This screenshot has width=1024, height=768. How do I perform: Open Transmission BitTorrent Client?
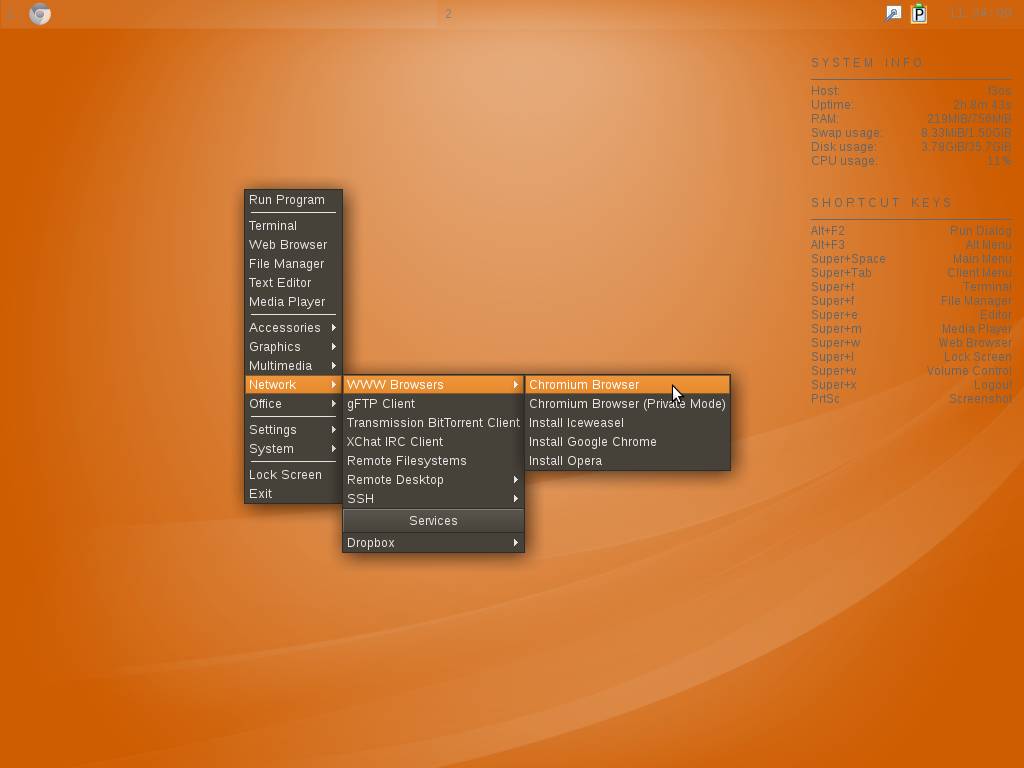click(433, 422)
